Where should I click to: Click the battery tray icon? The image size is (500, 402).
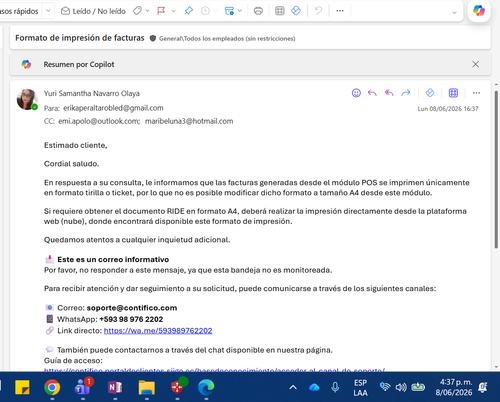(x=418, y=387)
